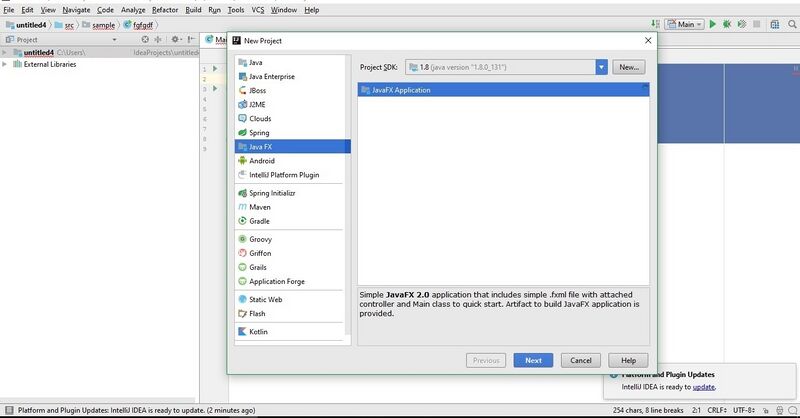This screenshot has width=800, height=418.
Task: Click Help button in New Project dialog
Action: [628, 360]
